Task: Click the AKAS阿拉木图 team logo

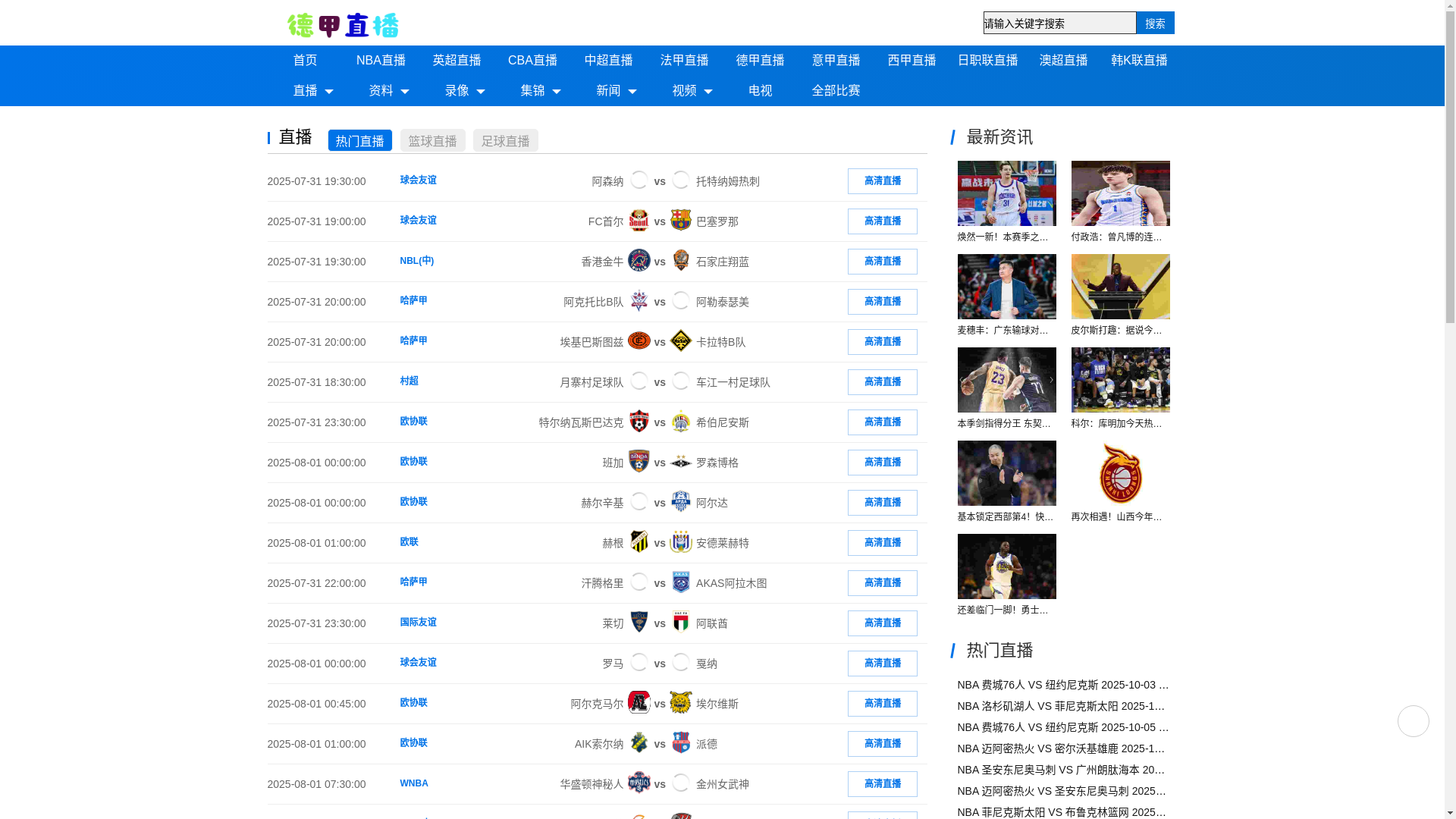Action: [681, 582]
